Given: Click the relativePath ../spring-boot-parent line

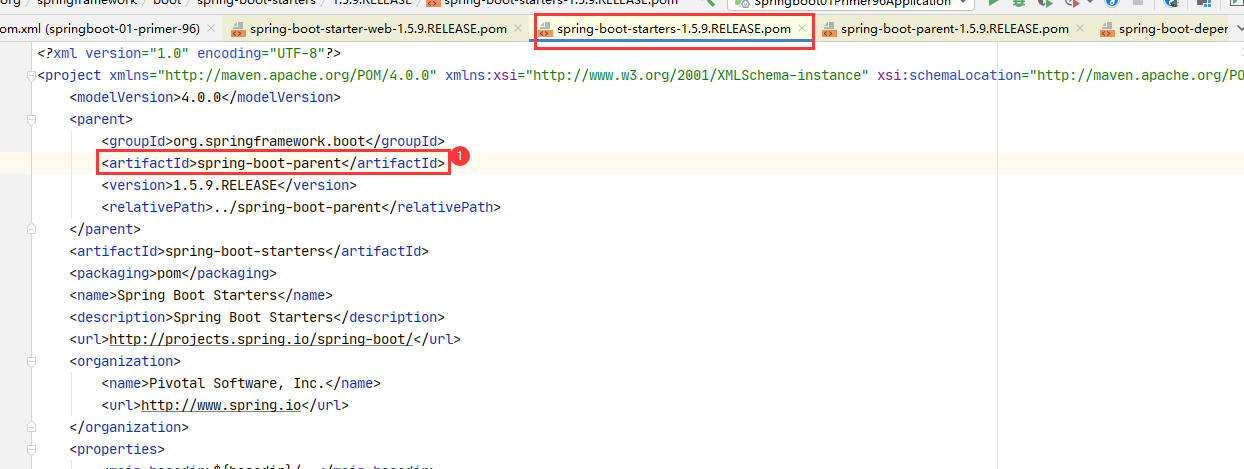Looking at the screenshot, I should coord(301,207).
